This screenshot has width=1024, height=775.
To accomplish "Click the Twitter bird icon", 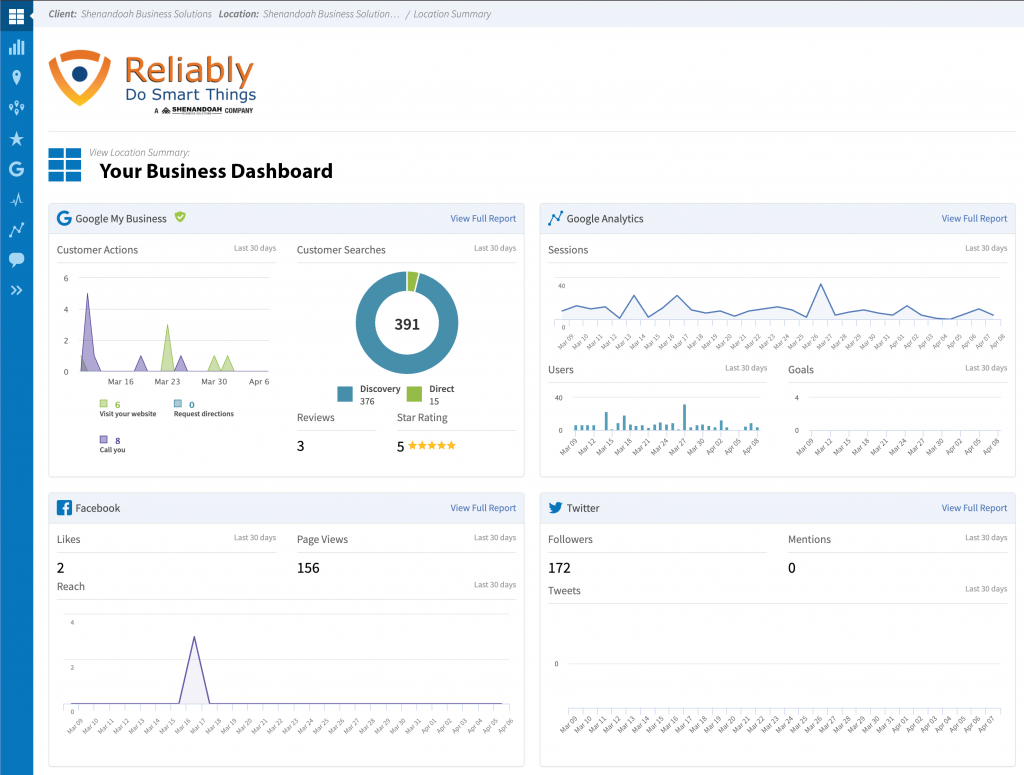I will 555,507.
